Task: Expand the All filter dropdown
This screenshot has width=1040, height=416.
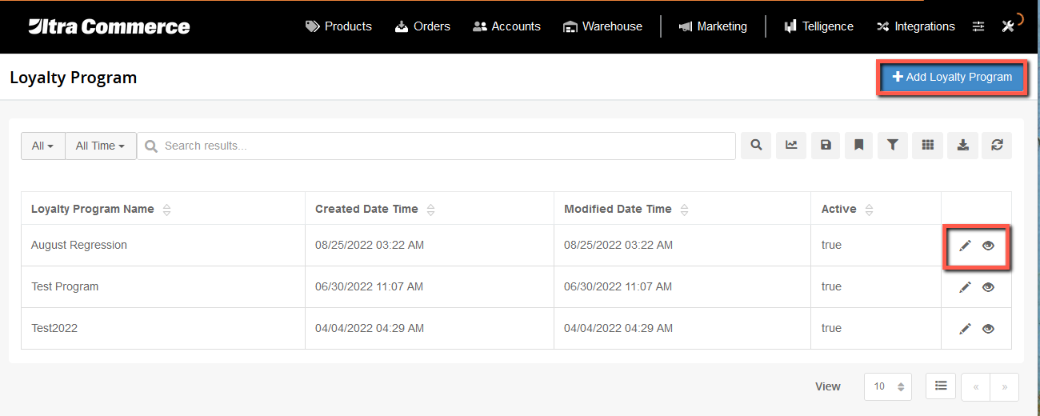Action: [x=43, y=146]
